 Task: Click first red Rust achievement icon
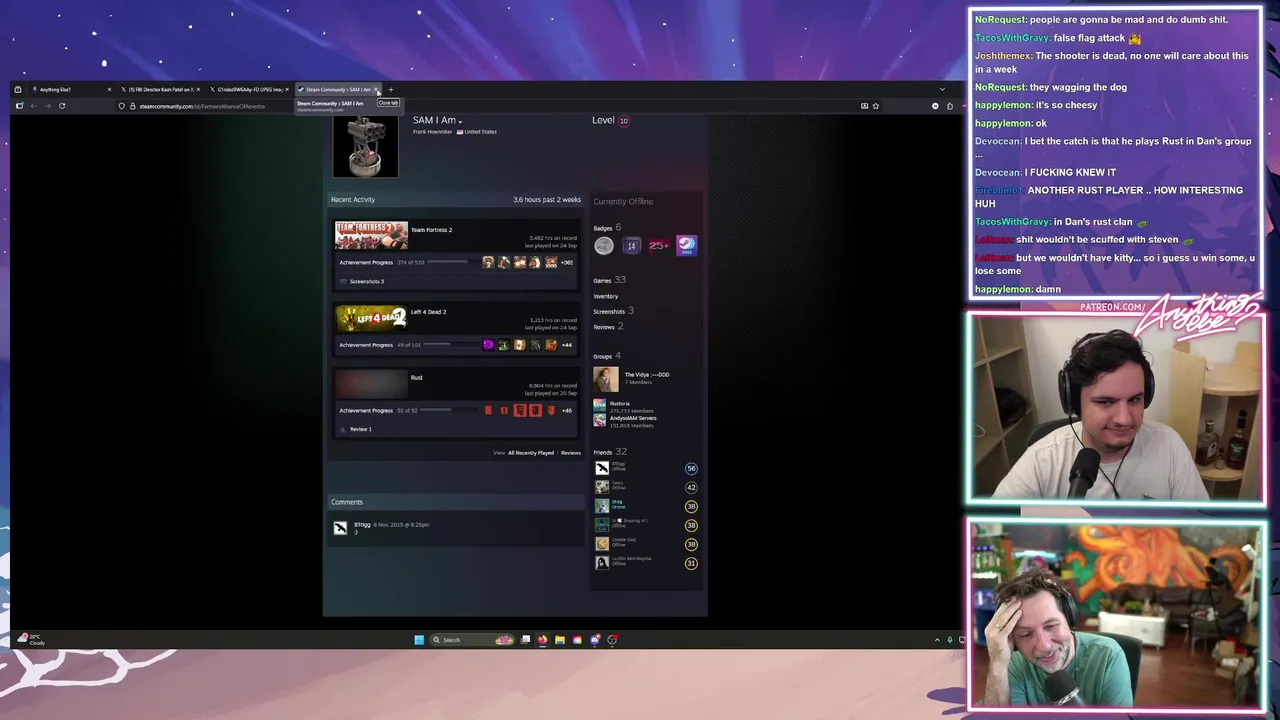488,410
